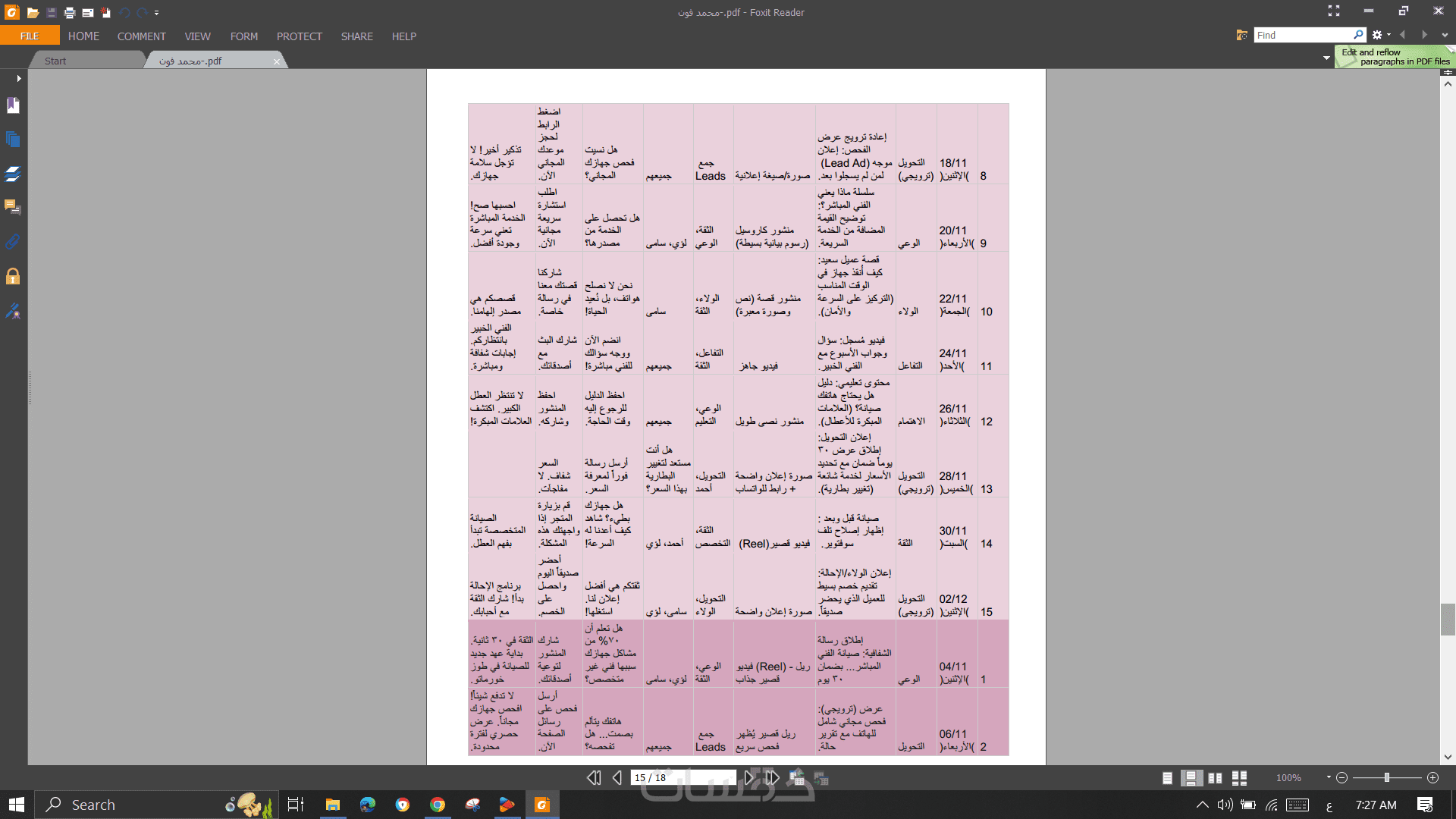The image size is (1456, 819).
Task: Expand the left navigation panel arrow
Action: point(18,78)
